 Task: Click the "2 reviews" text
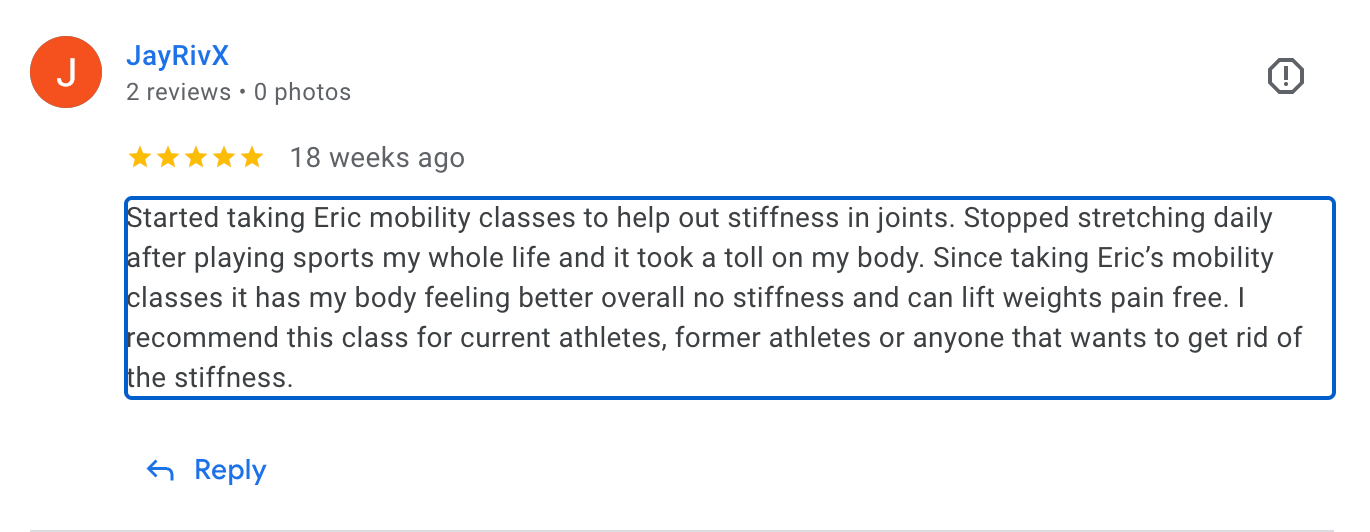178,93
